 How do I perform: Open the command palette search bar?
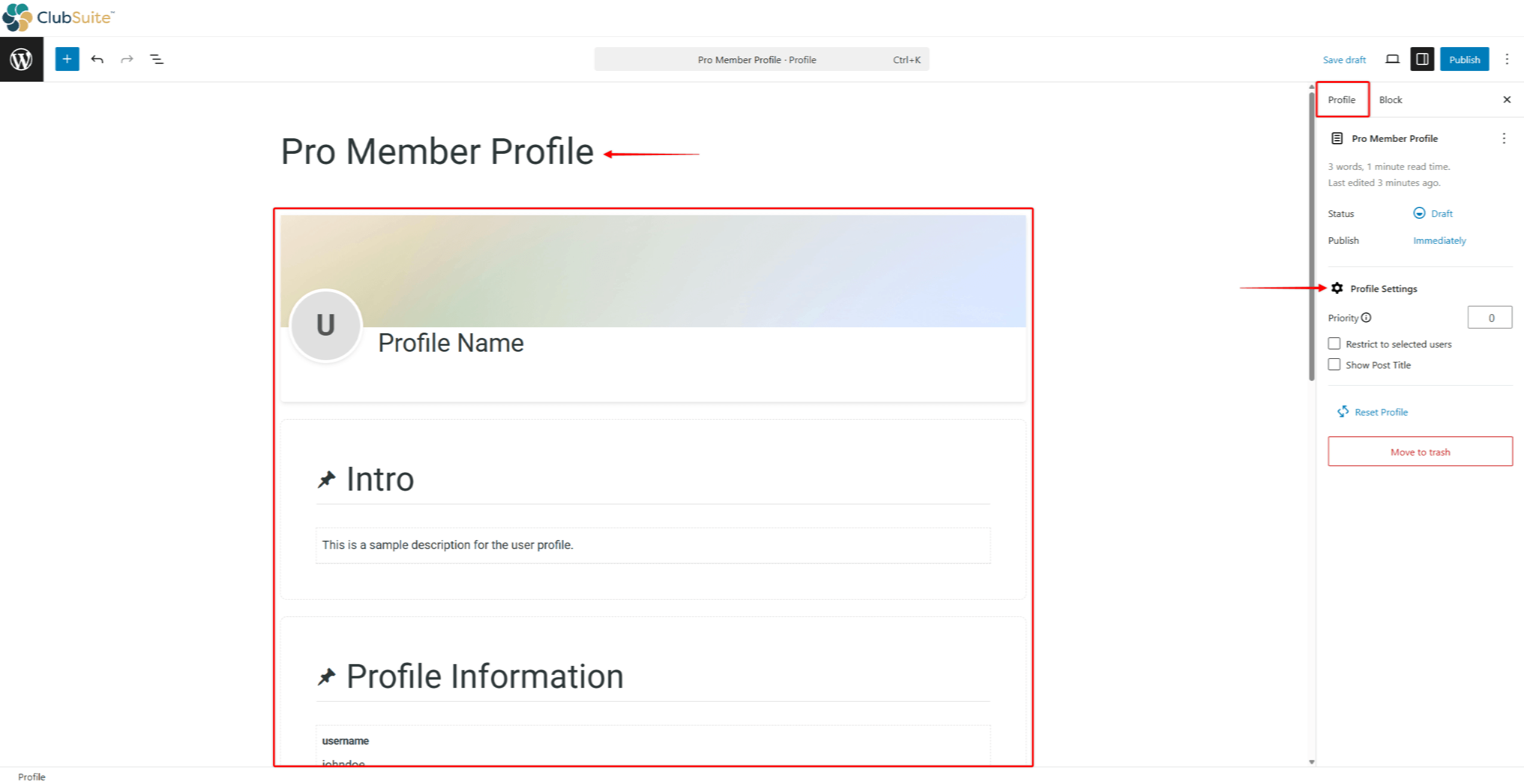point(761,59)
